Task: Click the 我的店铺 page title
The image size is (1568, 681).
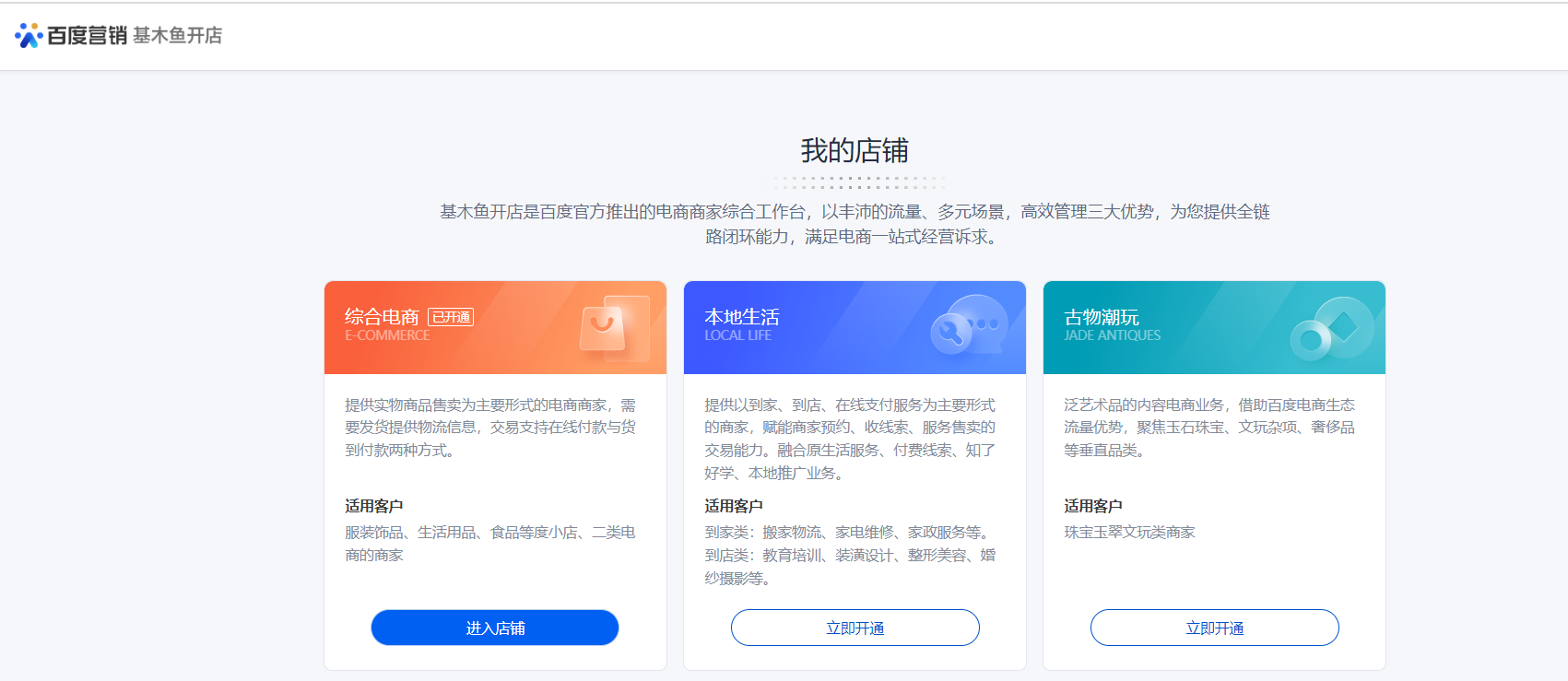Action: (855, 150)
